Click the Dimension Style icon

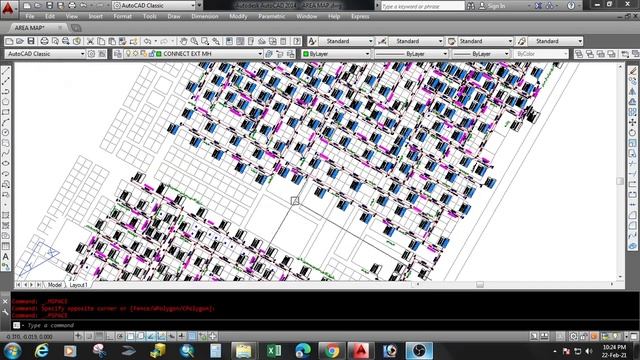click(x=382, y=41)
